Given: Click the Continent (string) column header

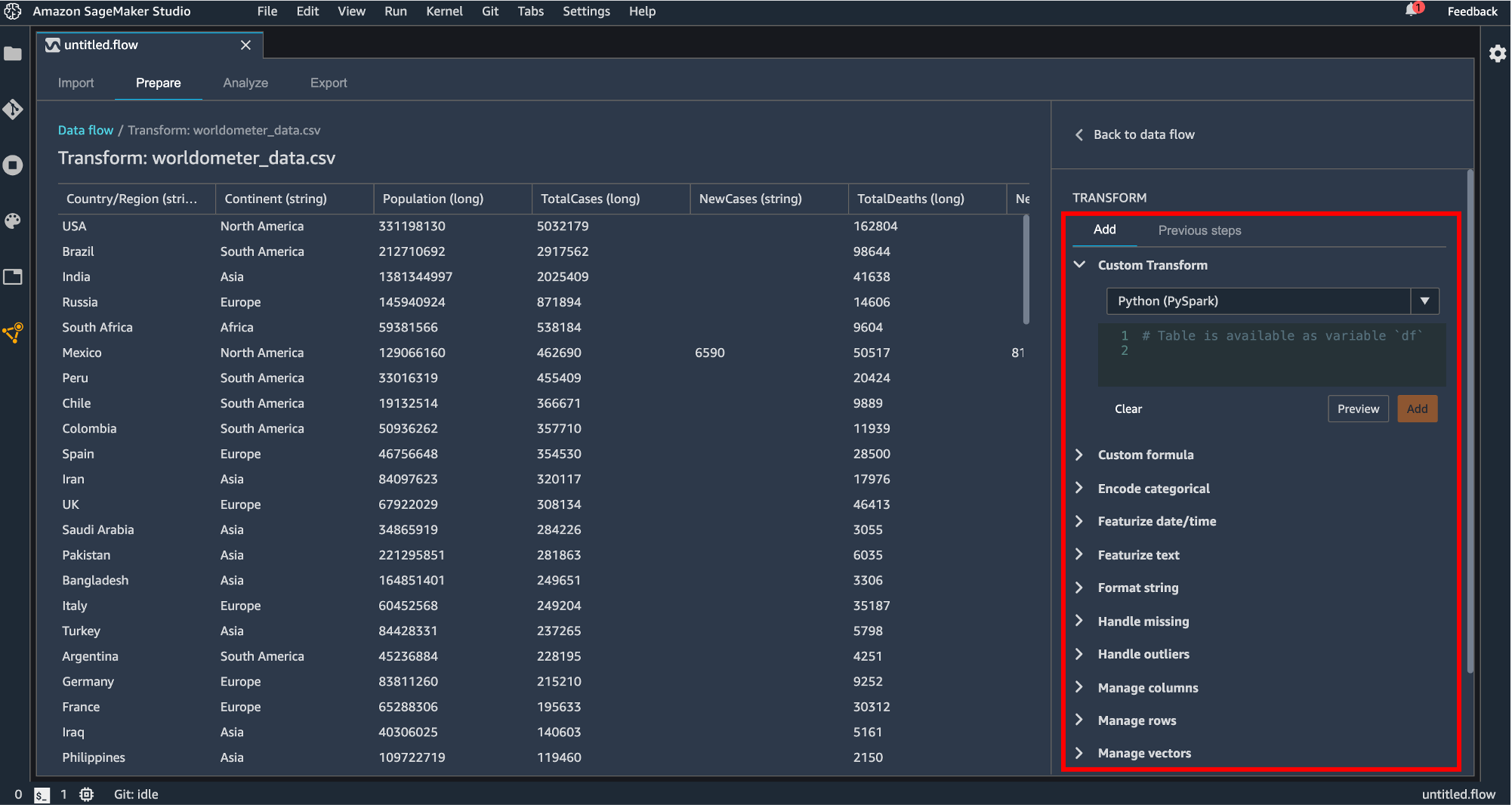Looking at the screenshot, I should (x=295, y=199).
